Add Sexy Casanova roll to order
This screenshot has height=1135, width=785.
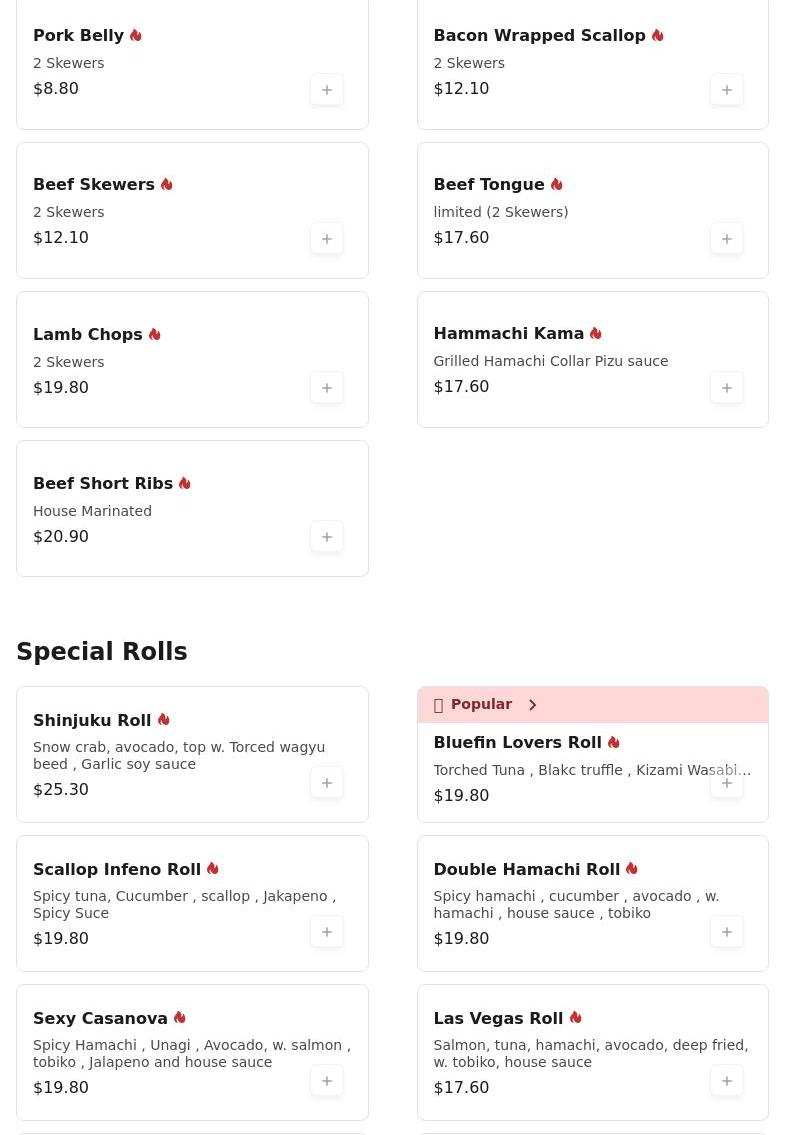tap(327, 1081)
